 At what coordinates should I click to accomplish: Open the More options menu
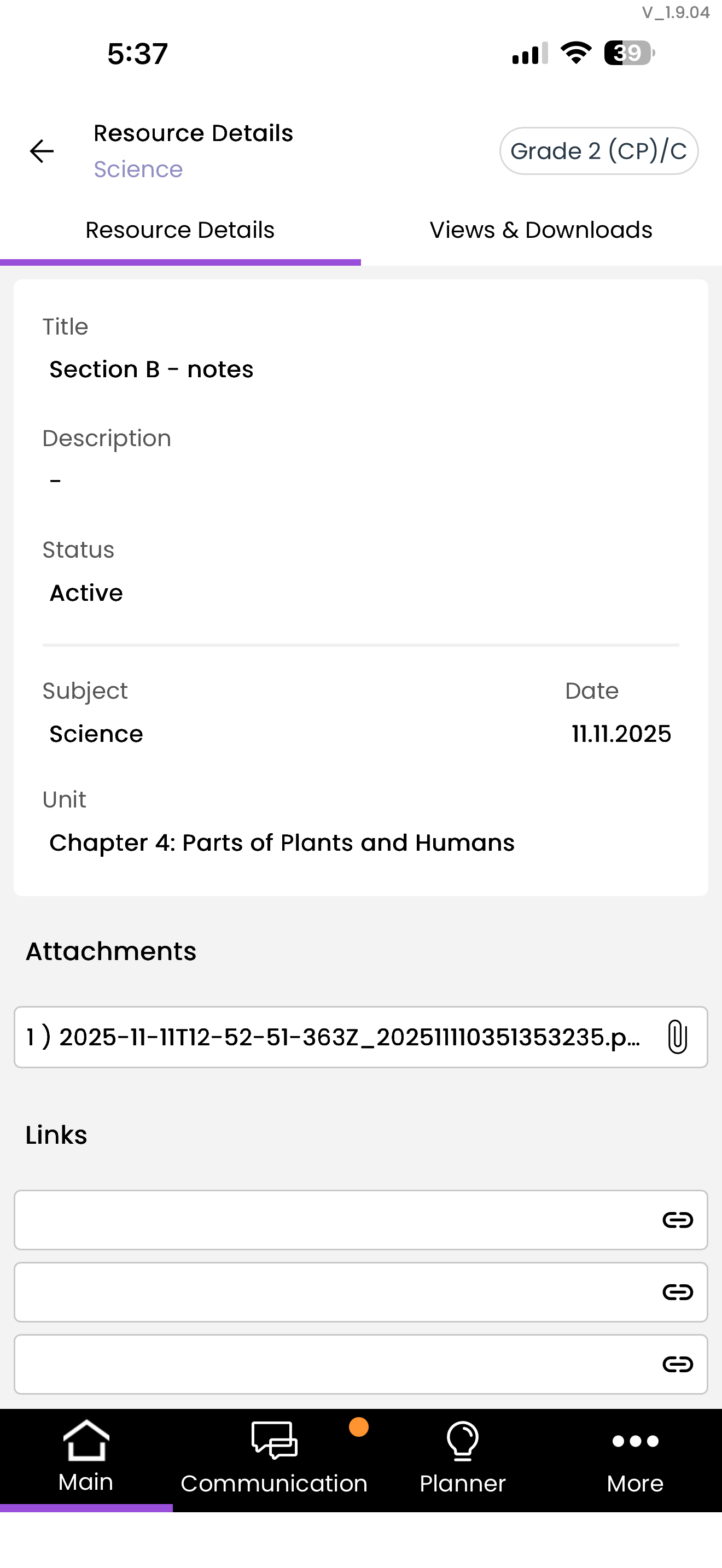point(635,1458)
